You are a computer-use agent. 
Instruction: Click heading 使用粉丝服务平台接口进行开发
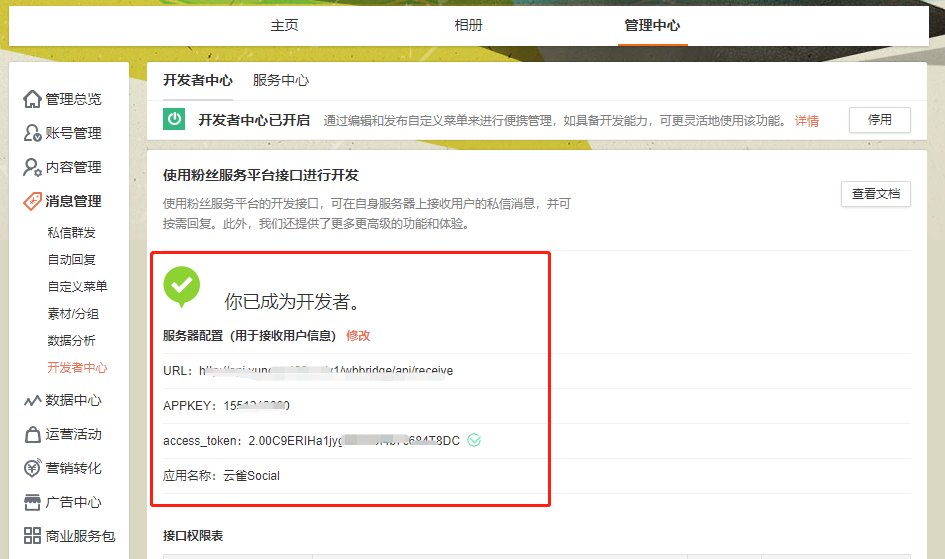261,175
